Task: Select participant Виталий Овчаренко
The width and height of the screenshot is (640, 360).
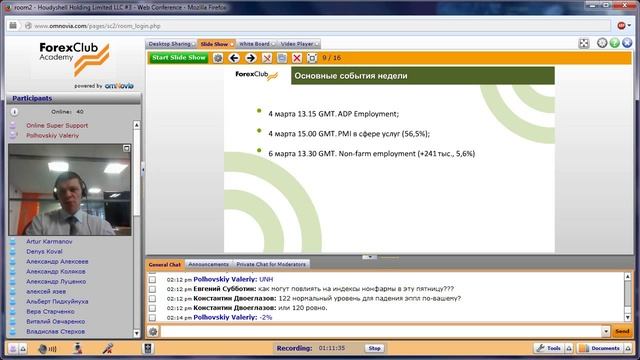Action: click(x=56, y=322)
